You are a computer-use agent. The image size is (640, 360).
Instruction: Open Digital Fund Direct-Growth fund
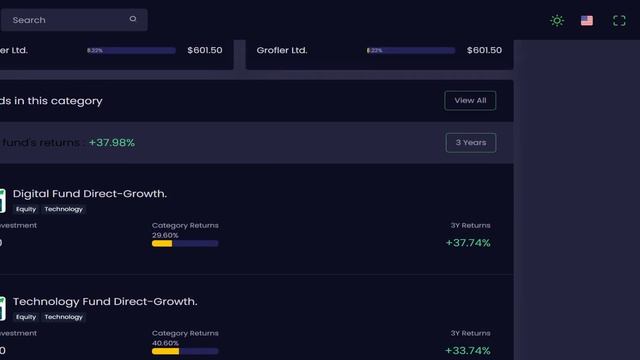point(90,193)
